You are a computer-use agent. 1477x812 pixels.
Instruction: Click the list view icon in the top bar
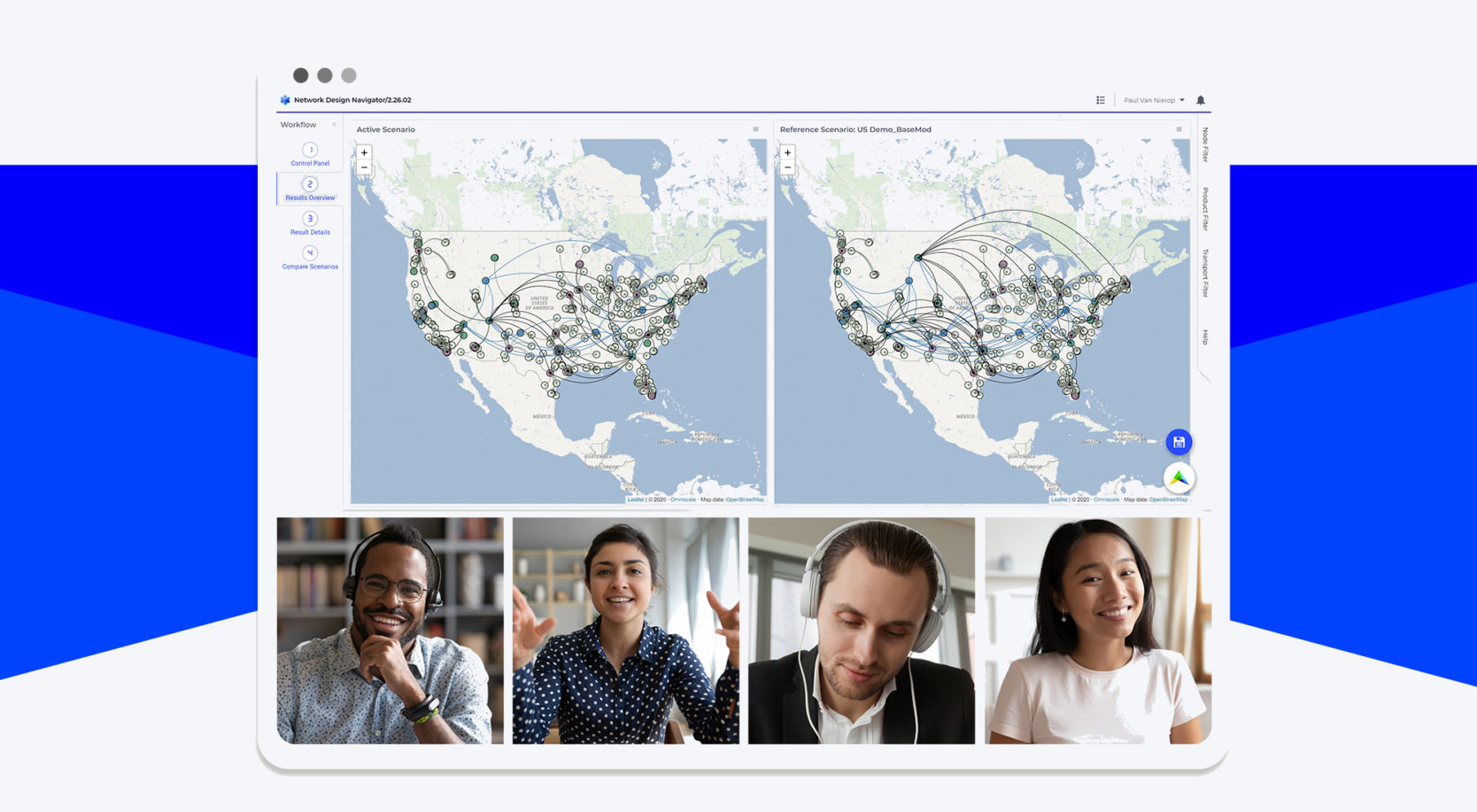point(1100,100)
